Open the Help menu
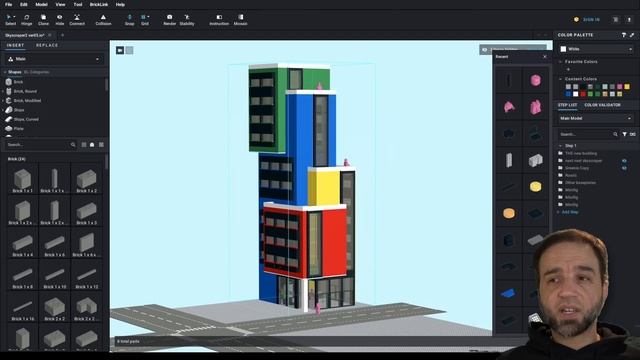 (120, 4)
